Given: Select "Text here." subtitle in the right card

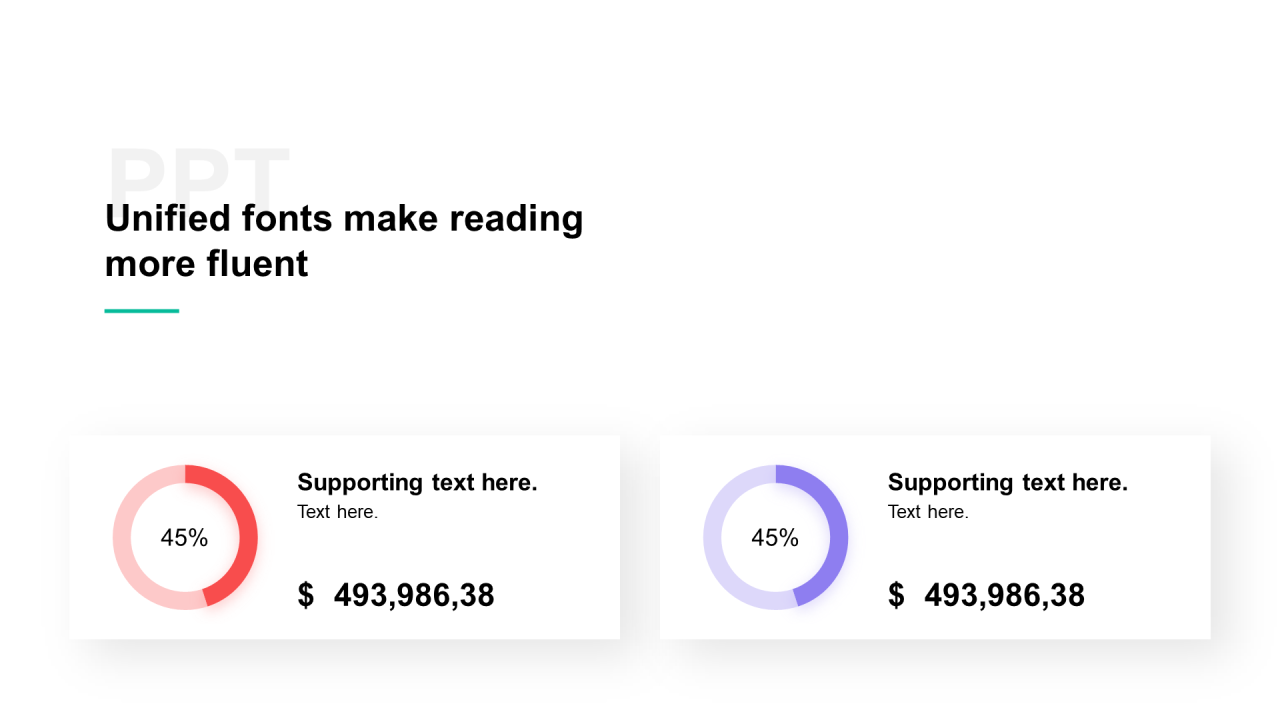Looking at the screenshot, I should click(x=928, y=512).
